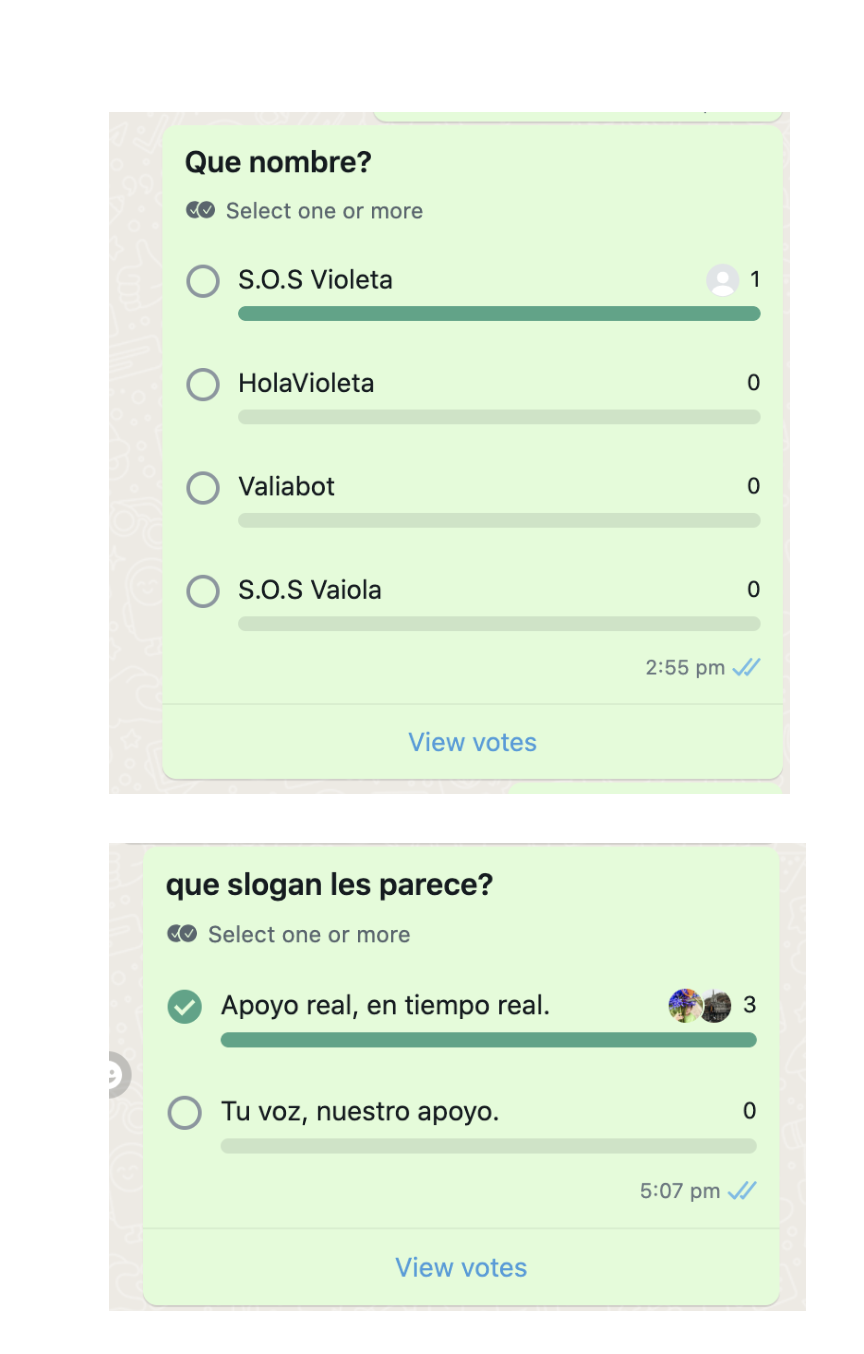The height and width of the screenshot is (1354, 864).
Task: Uncheck the 'Apoyo real, en tiempo real.' option
Action: click(185, 1006)
